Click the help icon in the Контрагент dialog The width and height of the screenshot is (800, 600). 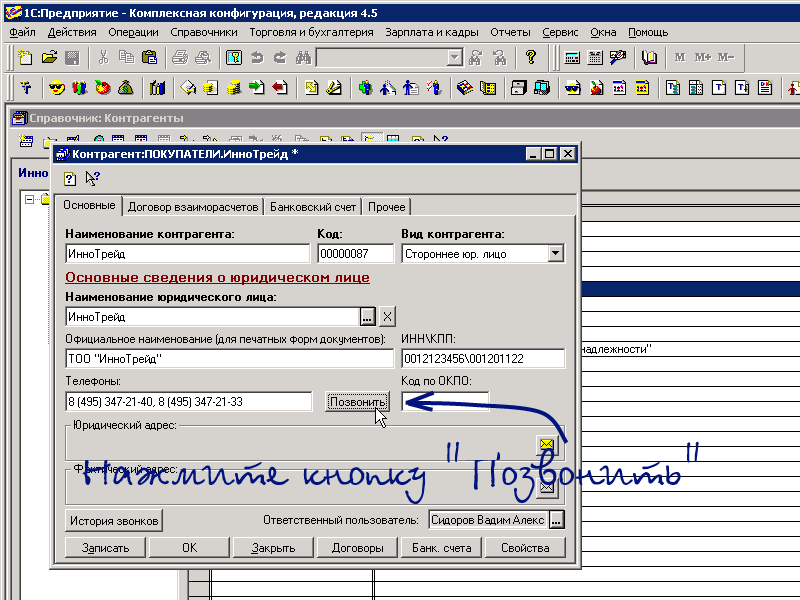(x=70, y=179)
